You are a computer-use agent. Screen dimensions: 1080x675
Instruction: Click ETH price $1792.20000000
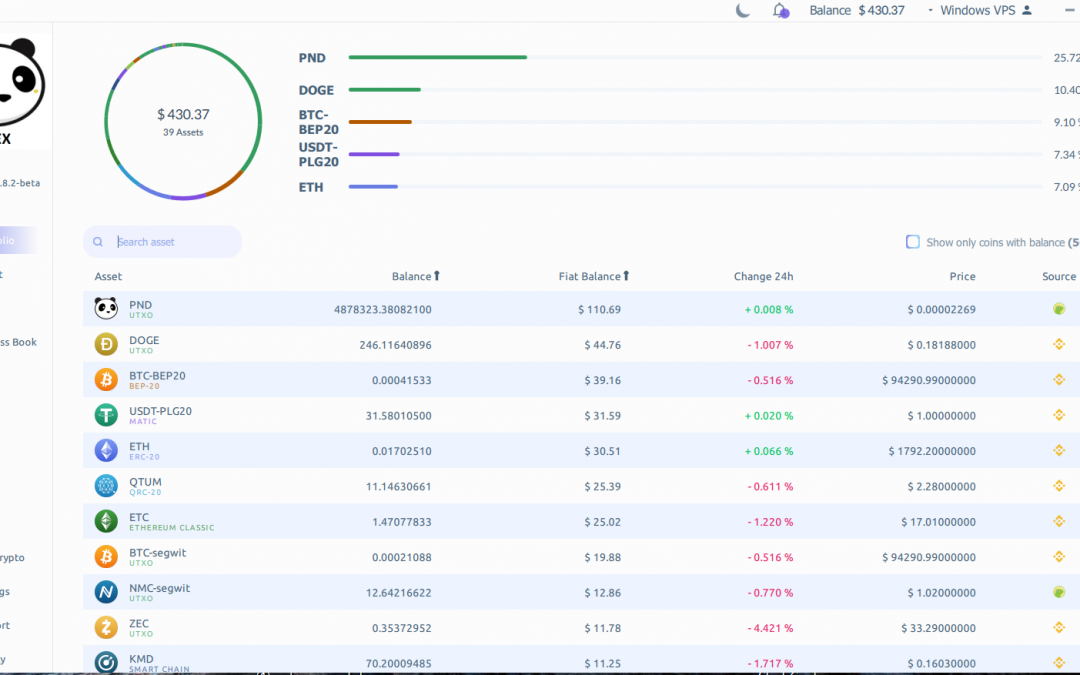pyautogui.click(x=932, y=451)
